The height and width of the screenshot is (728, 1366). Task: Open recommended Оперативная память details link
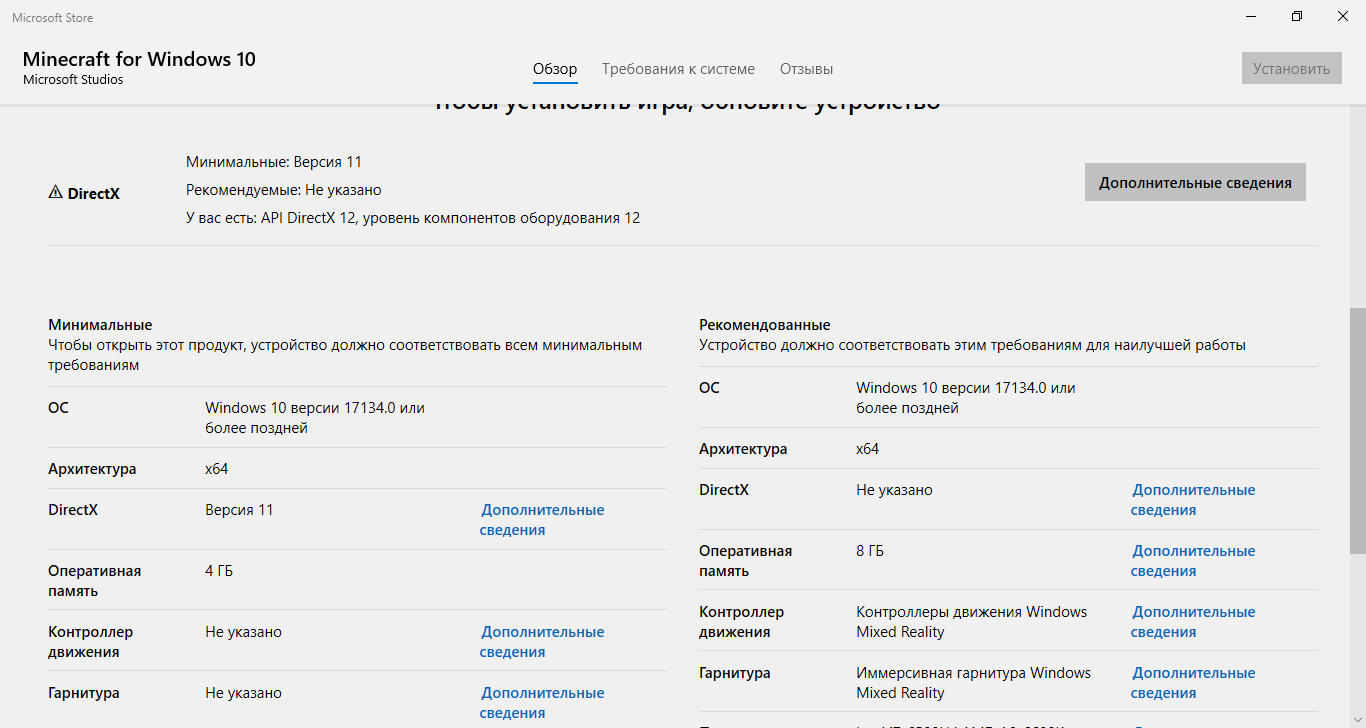[x=1193, y=560]
